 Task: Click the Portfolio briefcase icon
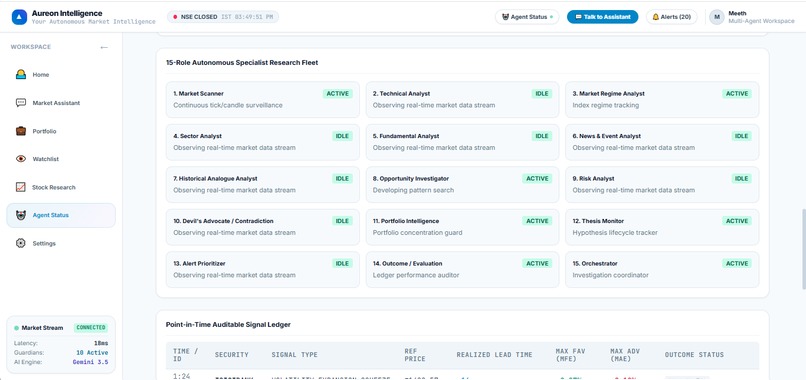coord(21,131)
